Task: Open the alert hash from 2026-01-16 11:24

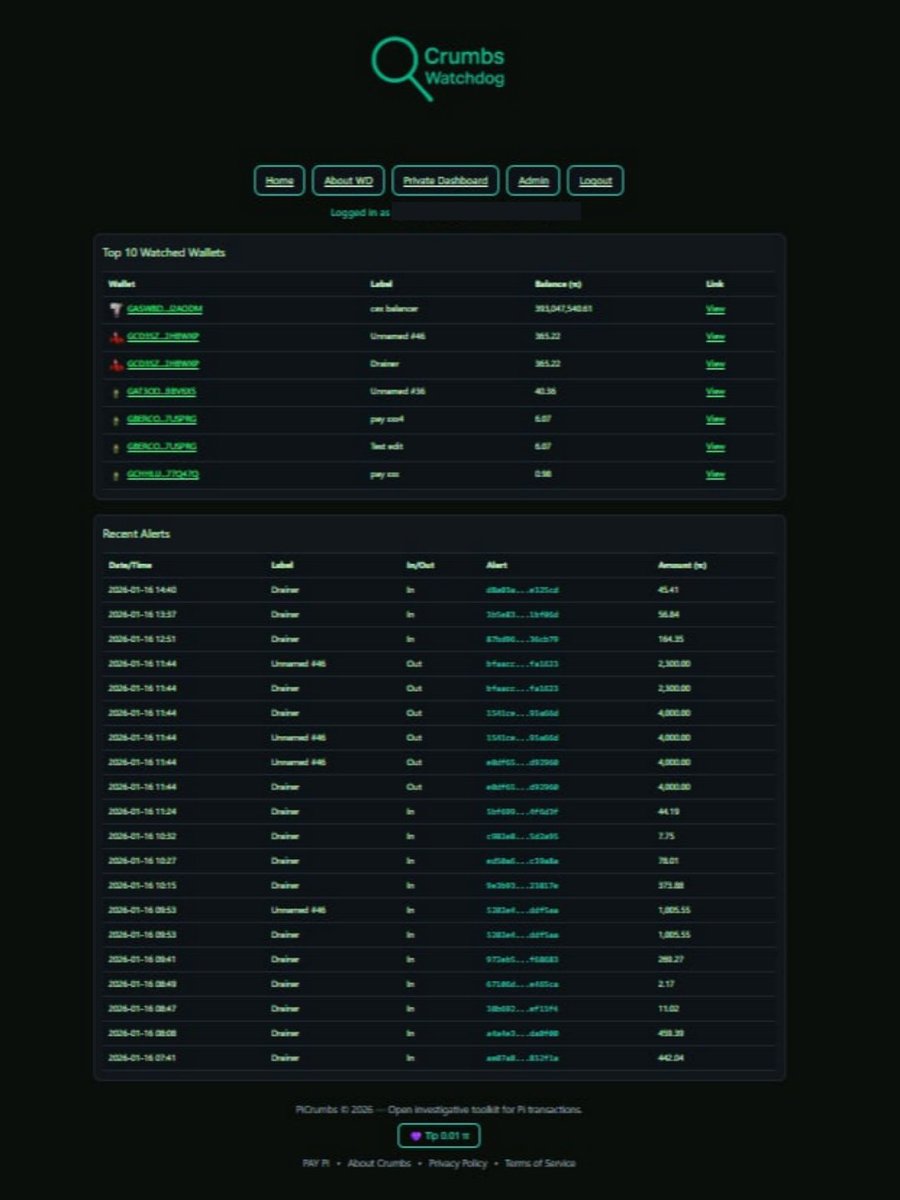Action: pos(522,812)
